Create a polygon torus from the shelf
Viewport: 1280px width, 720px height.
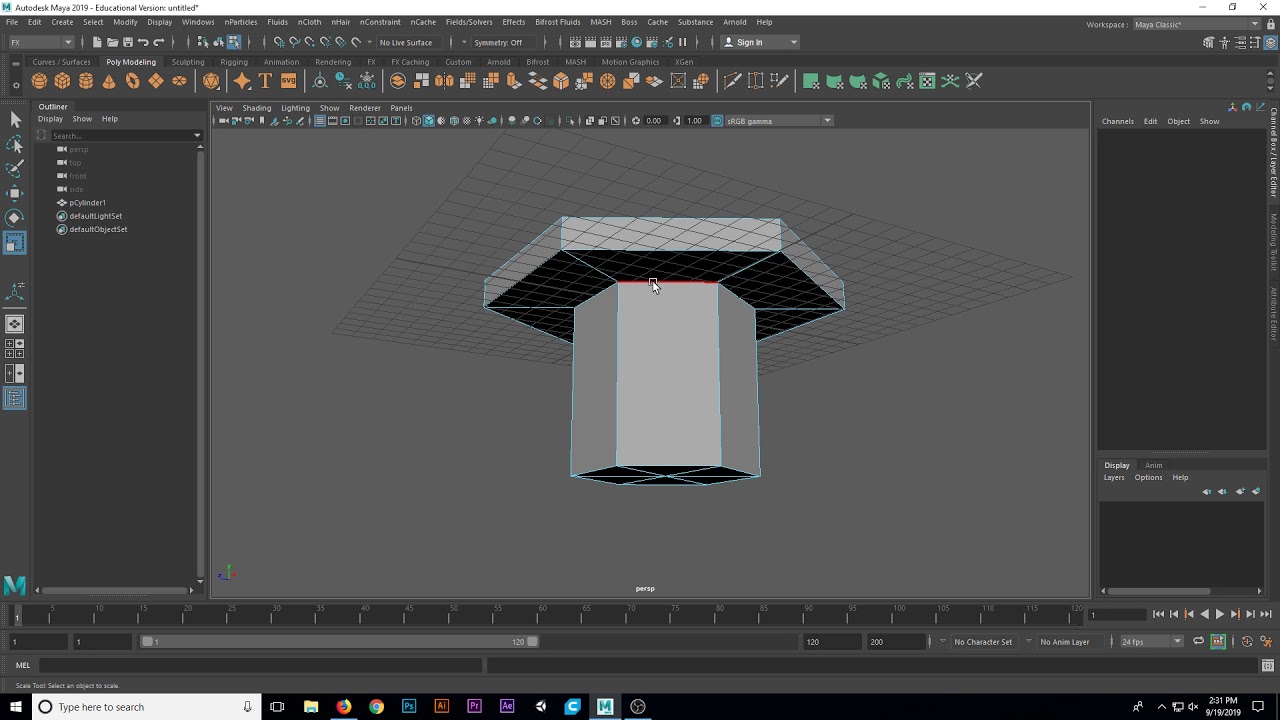click(x=132, y=81)
